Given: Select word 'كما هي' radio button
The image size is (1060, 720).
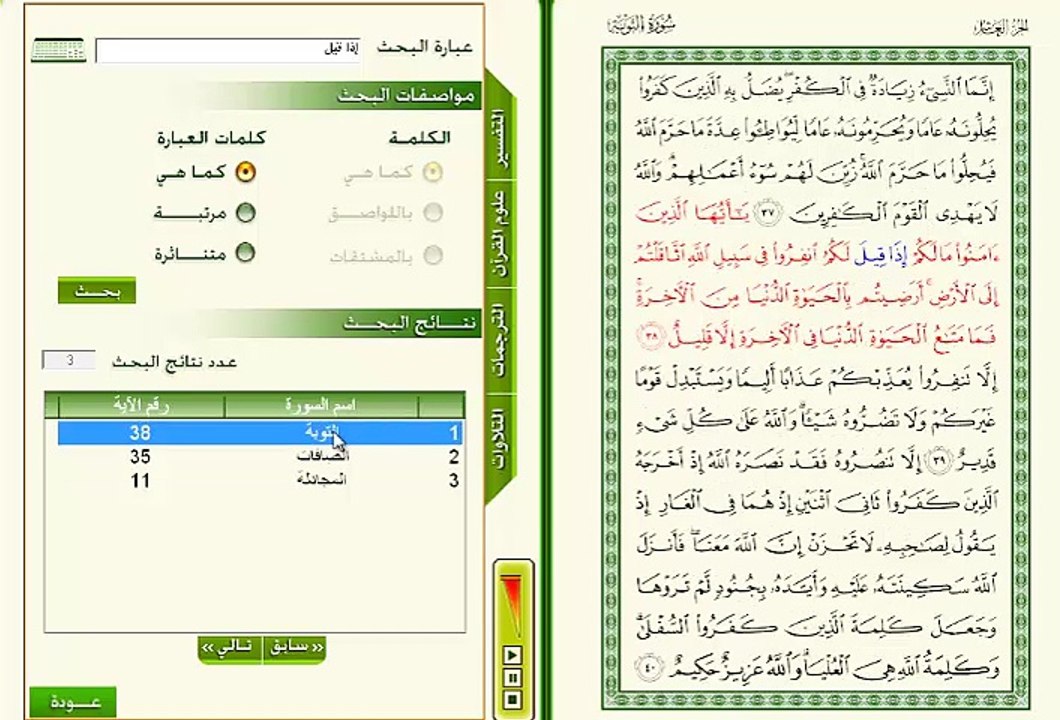Looking at the screenshot, I should tap(433, 172).
